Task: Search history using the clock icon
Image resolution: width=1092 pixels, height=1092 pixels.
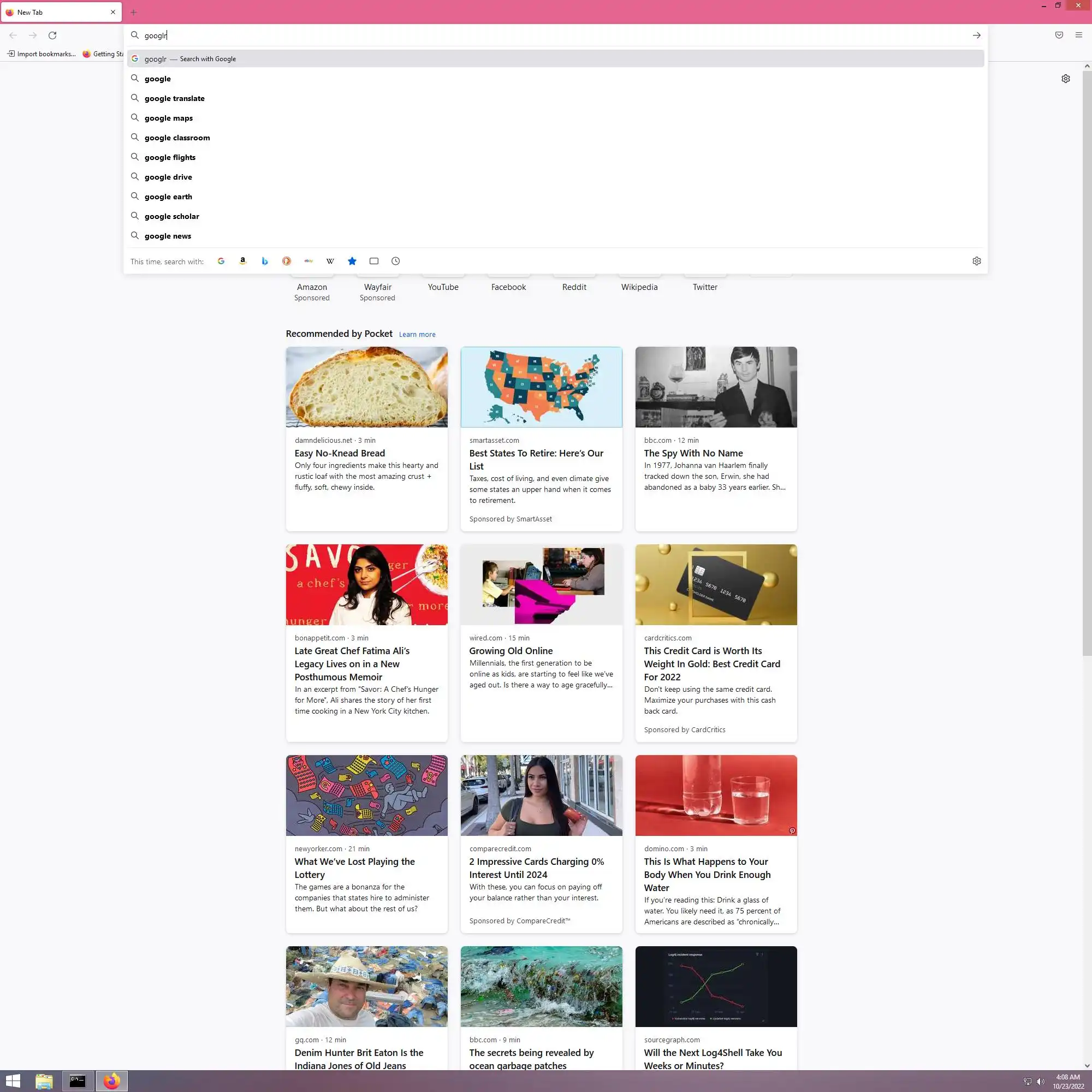Action: click(396, 261)
